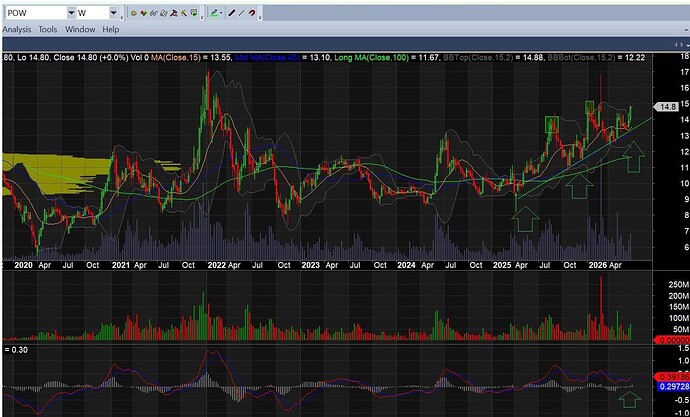This screenshot has height=417, width=690.
Task: Select the green pen color tool
Action: [x=214, y=13]
